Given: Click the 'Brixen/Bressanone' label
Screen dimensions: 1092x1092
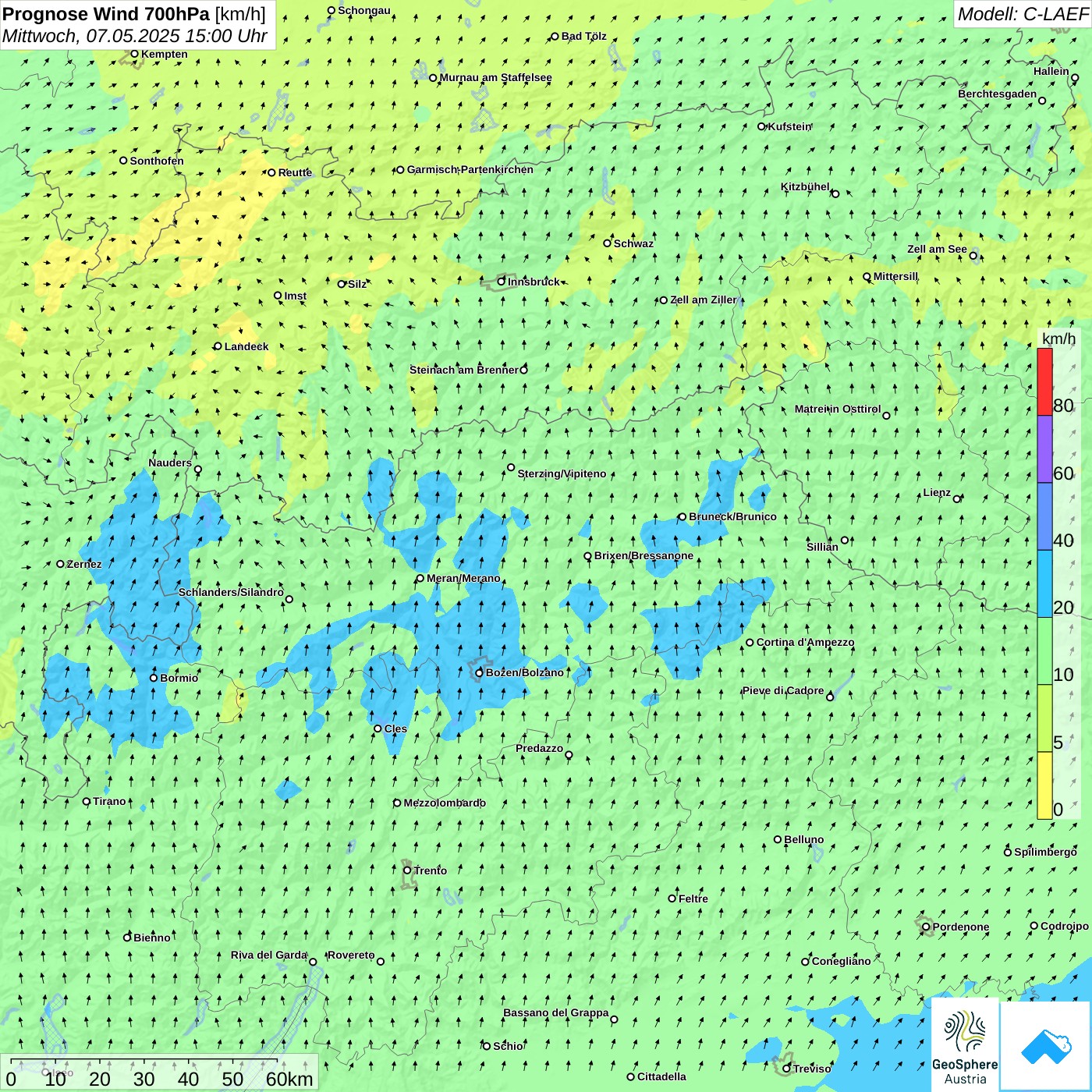Looking at the screenshot, I should 643,556.
